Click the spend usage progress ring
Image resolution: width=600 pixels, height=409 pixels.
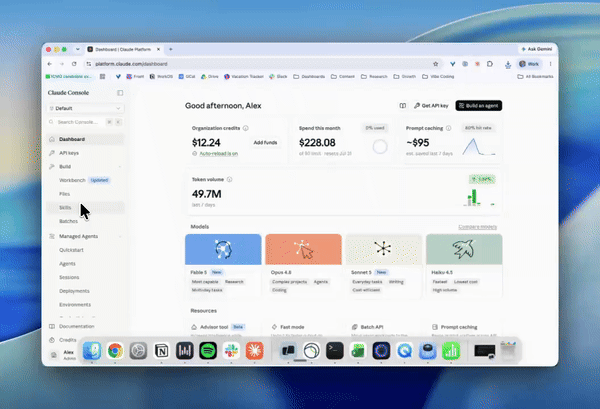(x=380, y=147)
